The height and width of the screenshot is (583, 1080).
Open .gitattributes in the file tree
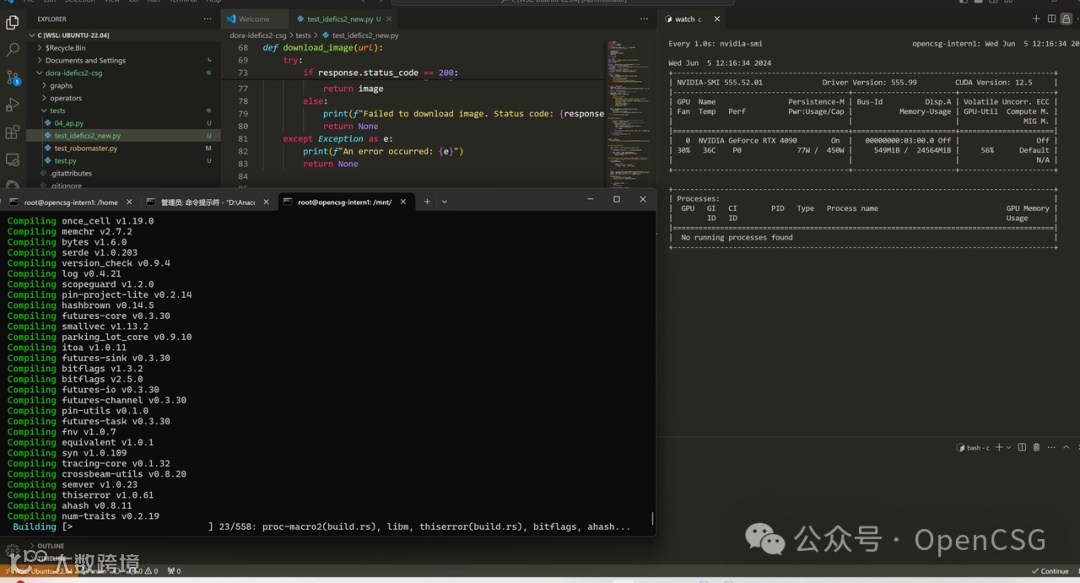tap(71, 173)
